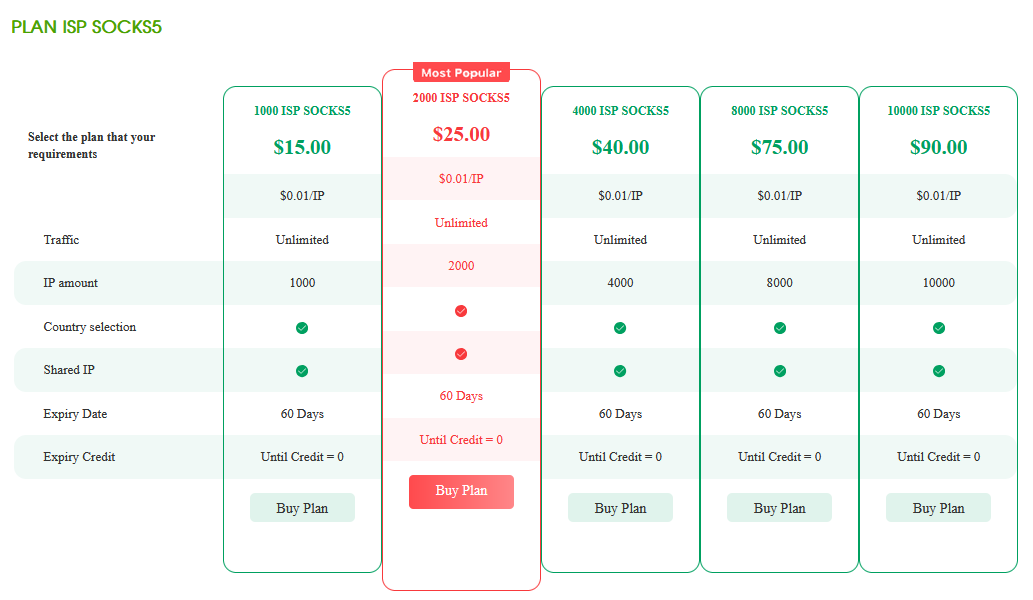Click Shared IP checkmark for 1000 ISP plan
The height and width of the screenshot is (600, 1033).
302,371
